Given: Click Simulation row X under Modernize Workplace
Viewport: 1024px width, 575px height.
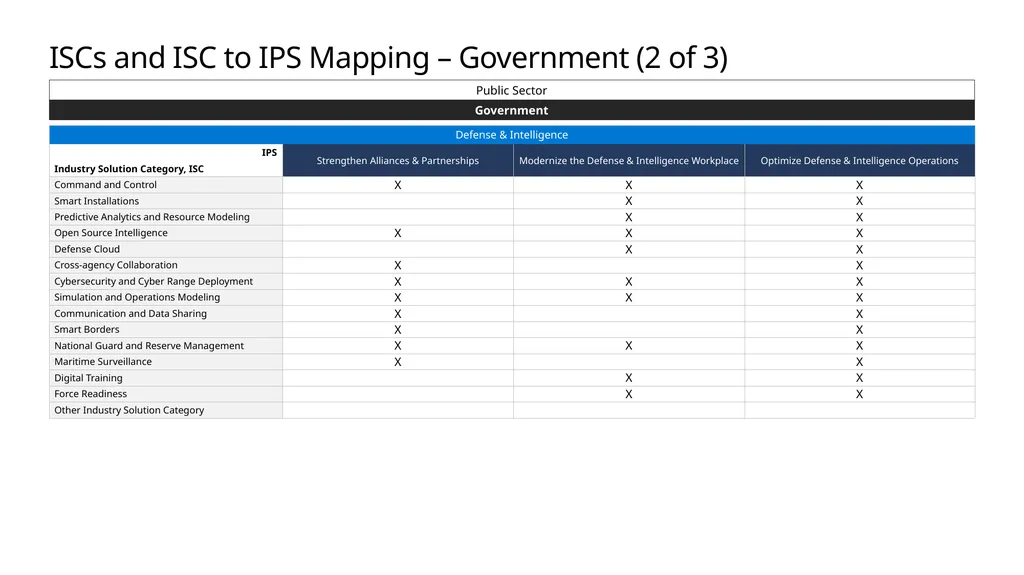Looking at the screenshot, I should pos(629,297).
